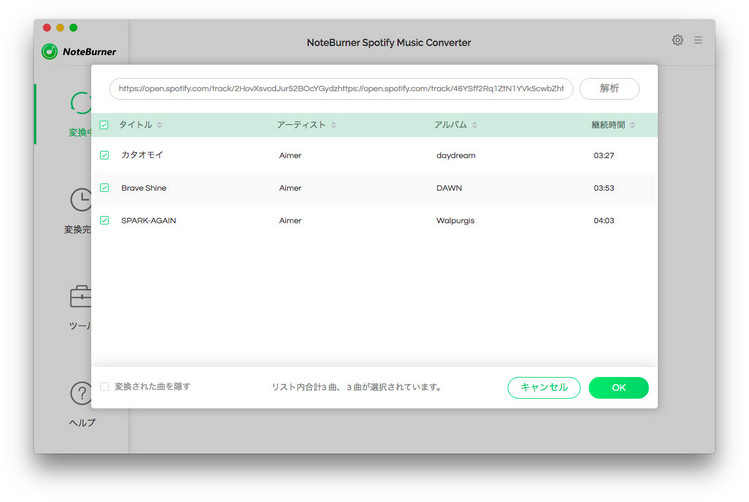The width and height of the screenshot is (749, 502).
Task: Toggle the select-all checkbox in header
Action: pos(104,125)
